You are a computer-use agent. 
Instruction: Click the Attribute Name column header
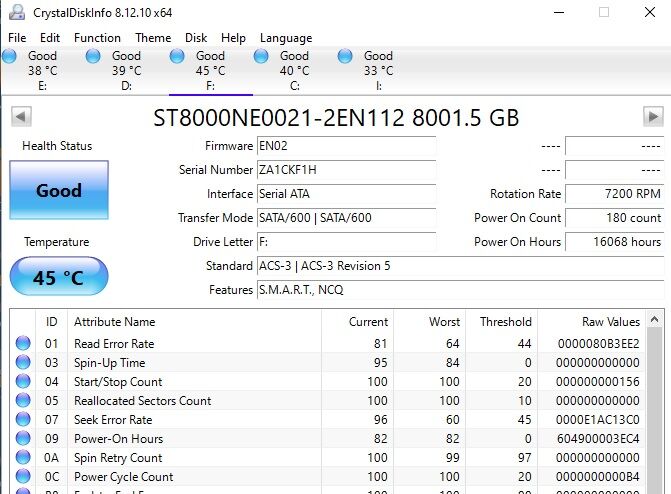(x=195, y=321)
